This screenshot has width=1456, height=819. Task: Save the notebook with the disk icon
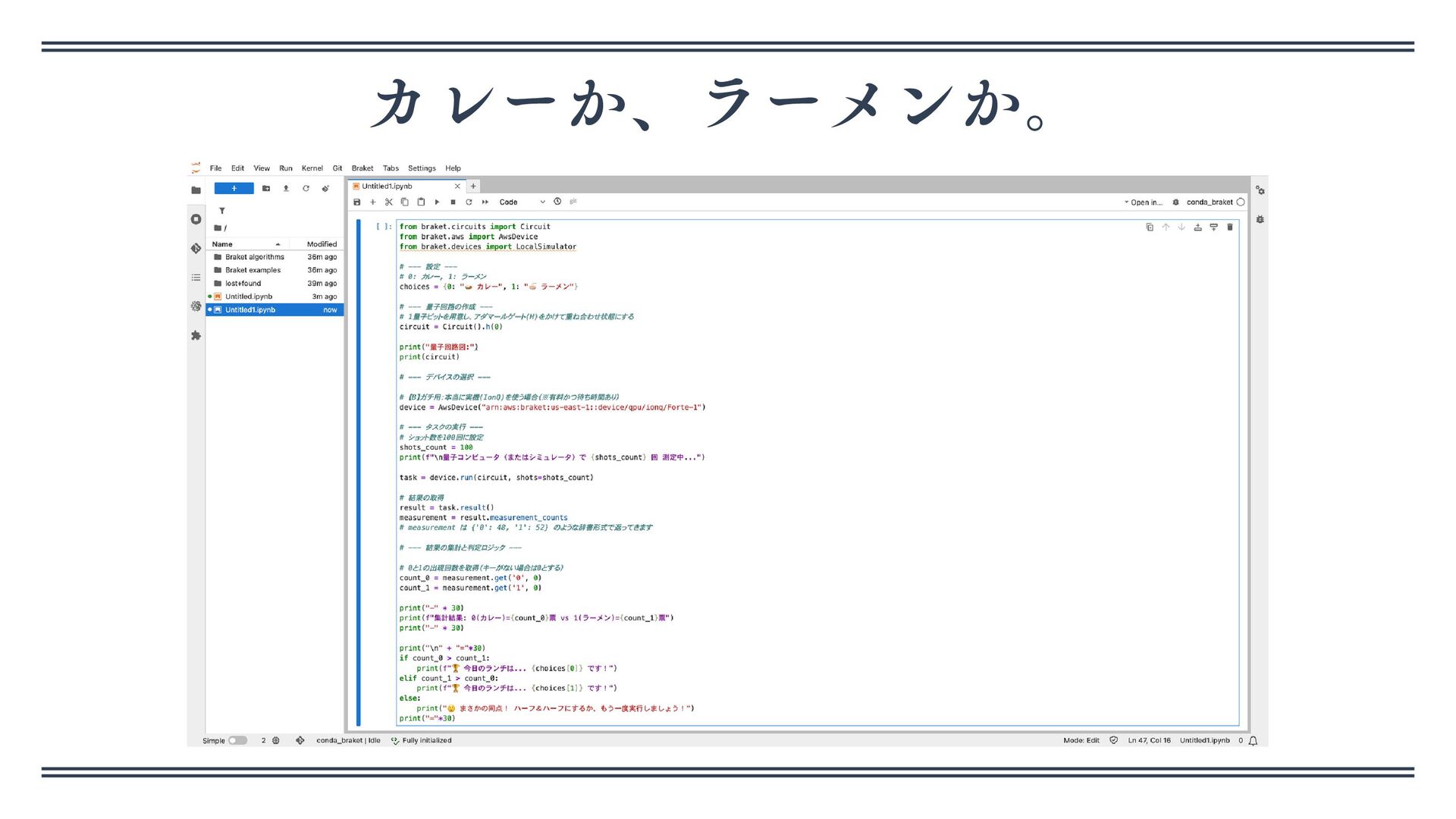(357, 202)
